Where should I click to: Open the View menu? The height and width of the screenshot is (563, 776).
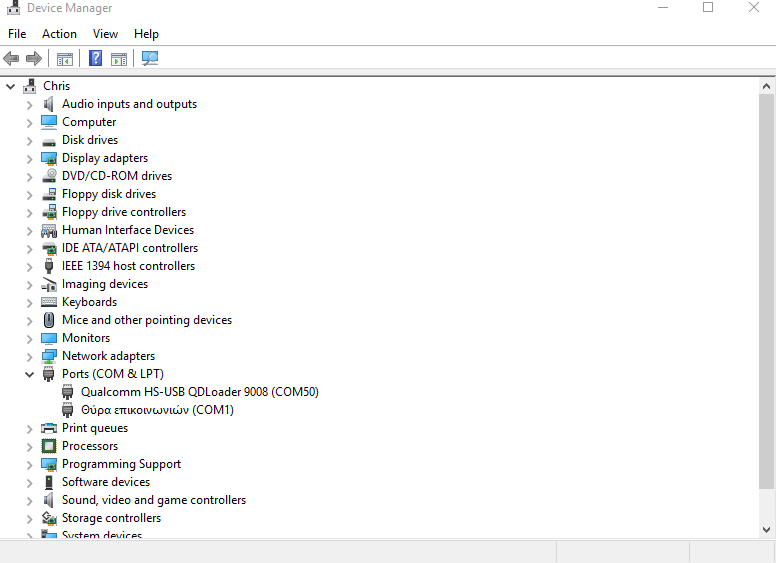tap(105, 34)
